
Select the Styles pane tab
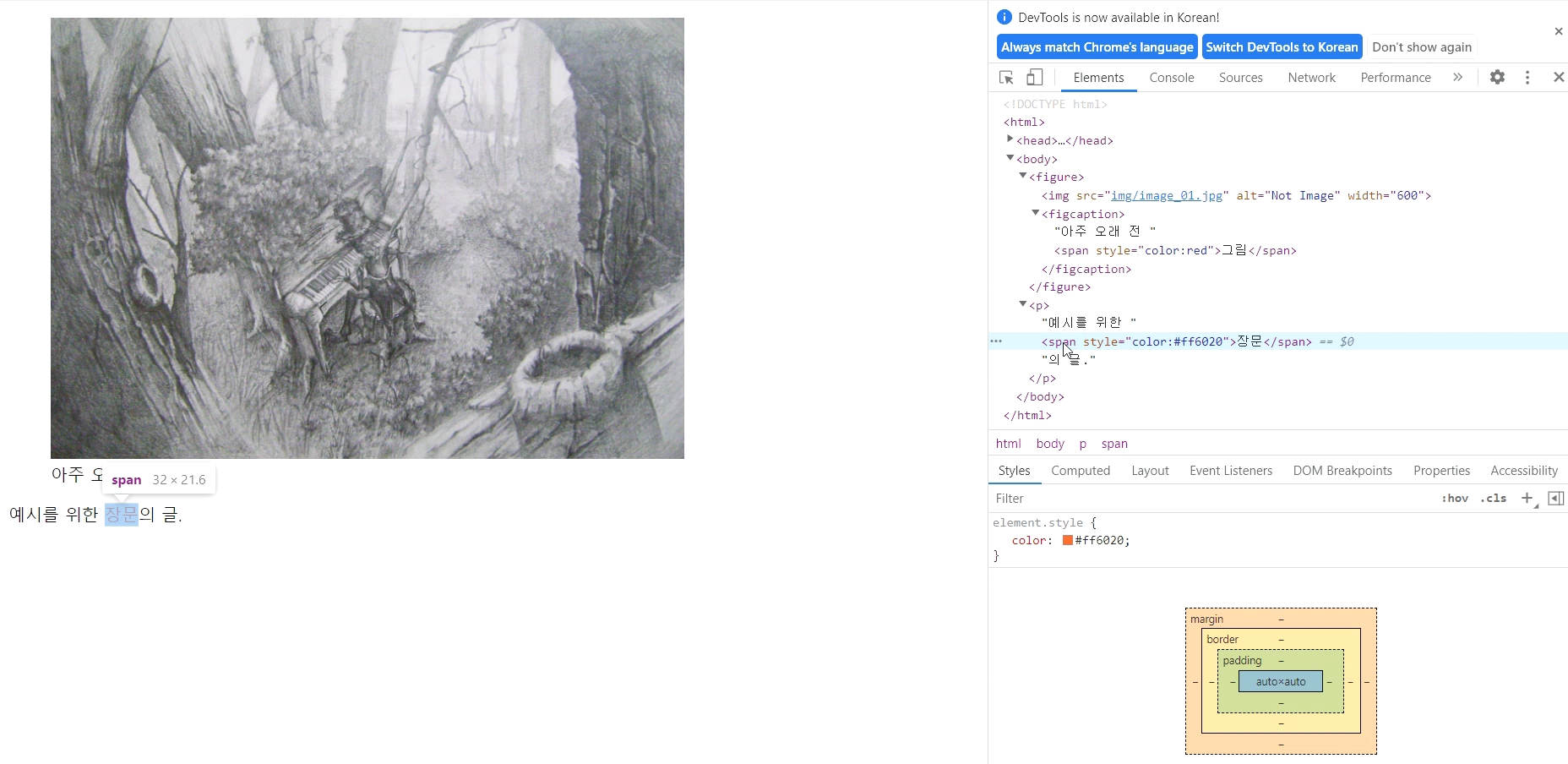click(1014, 471)
